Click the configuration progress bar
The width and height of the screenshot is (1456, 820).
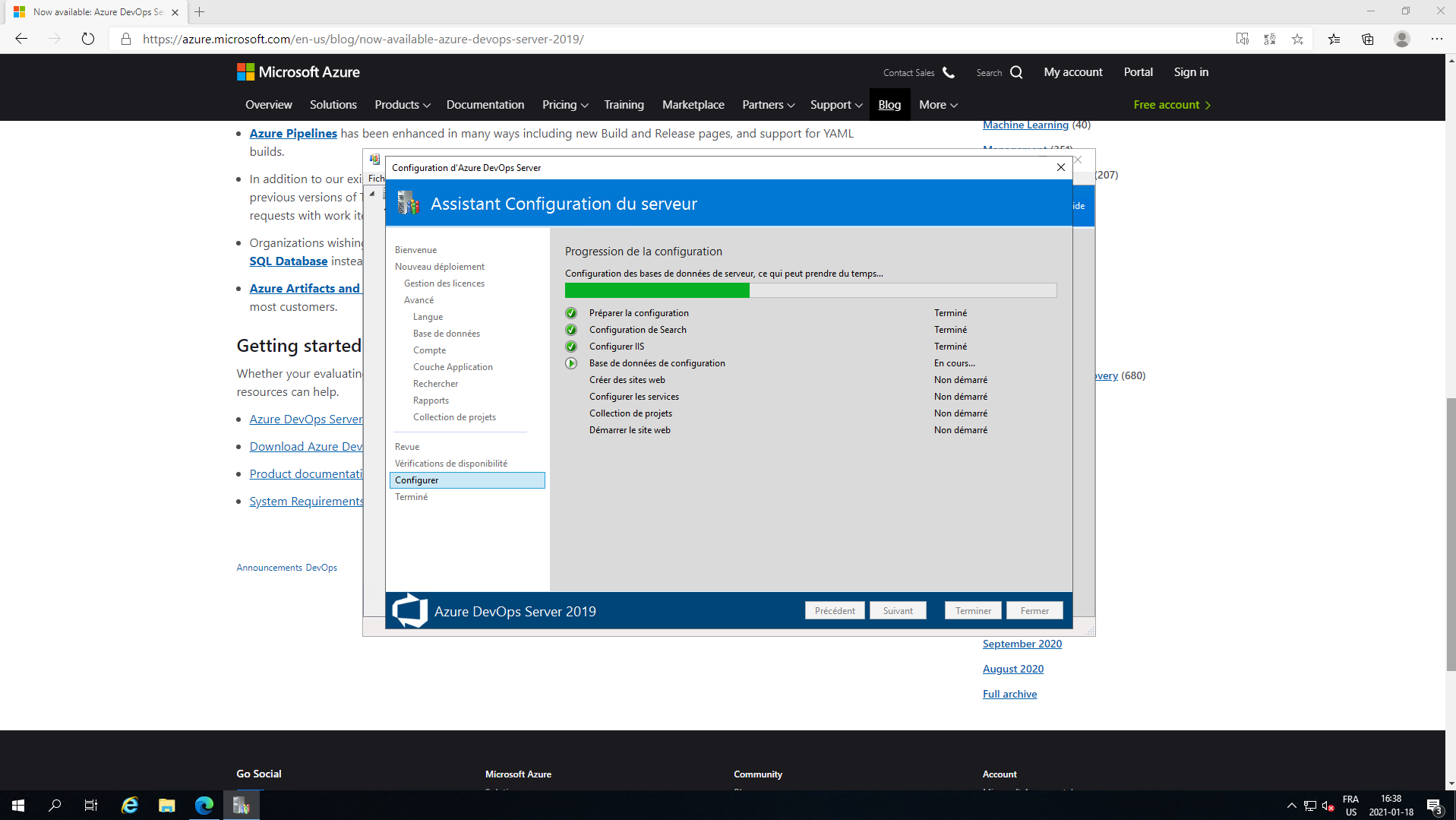point(810,290)
